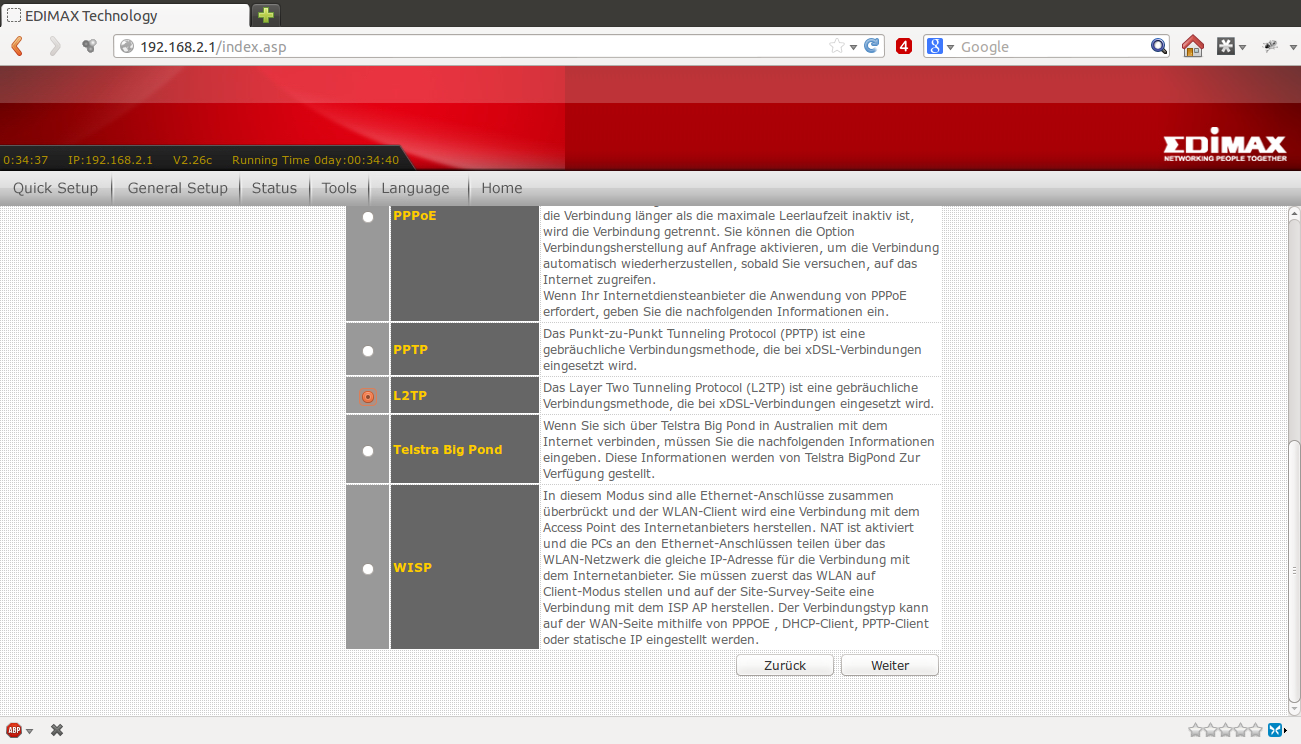Select the Telstra Big Pond radio option
The height and width of the screenshot is (744, 1301).
(x=368, y=450)
